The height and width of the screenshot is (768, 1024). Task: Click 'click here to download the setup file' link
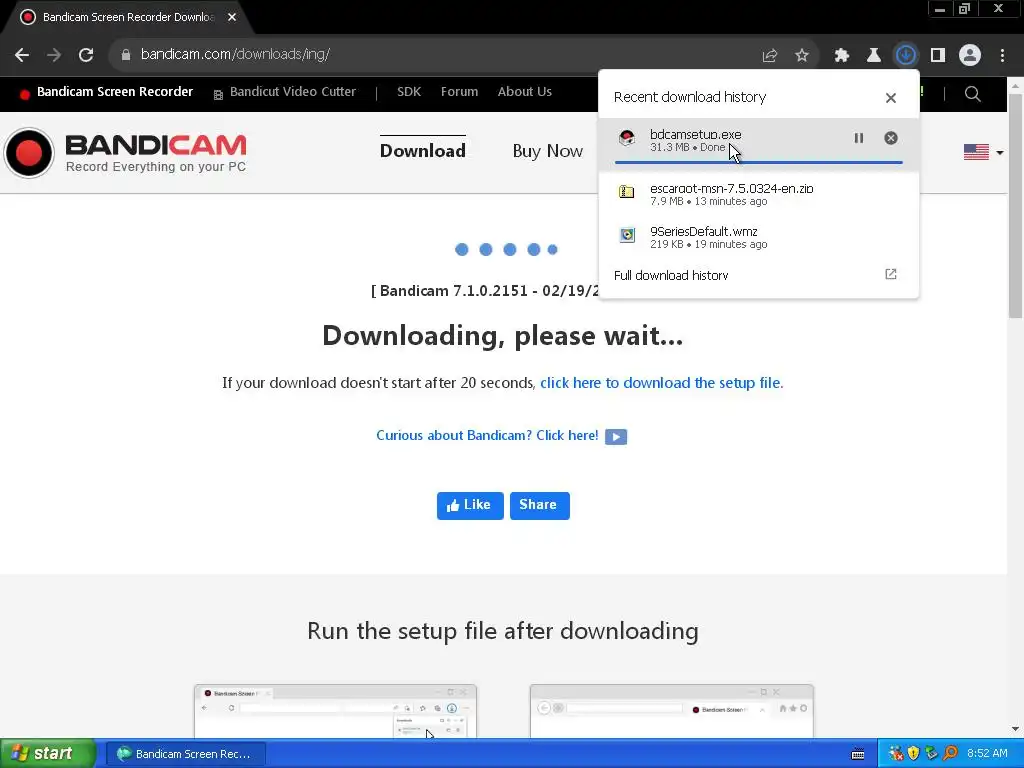[660, 383]
